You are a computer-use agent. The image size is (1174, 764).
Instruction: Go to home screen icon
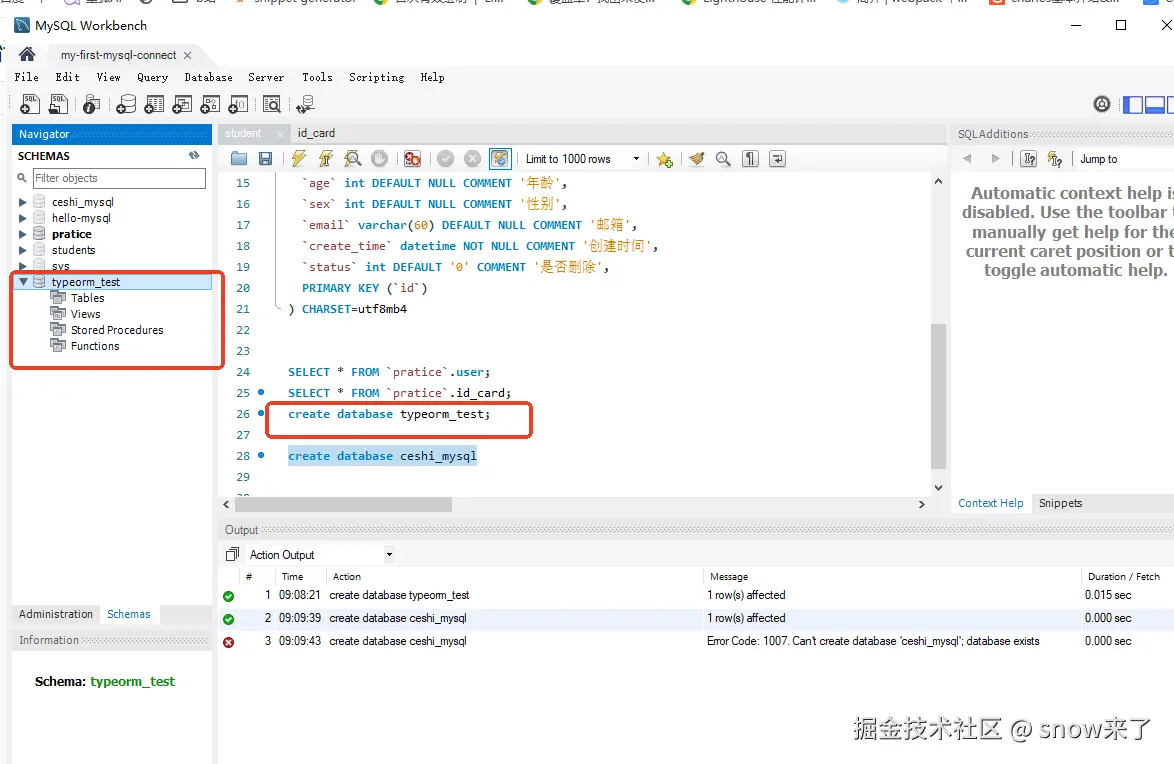pyautogui.click(x=27, y=54)
